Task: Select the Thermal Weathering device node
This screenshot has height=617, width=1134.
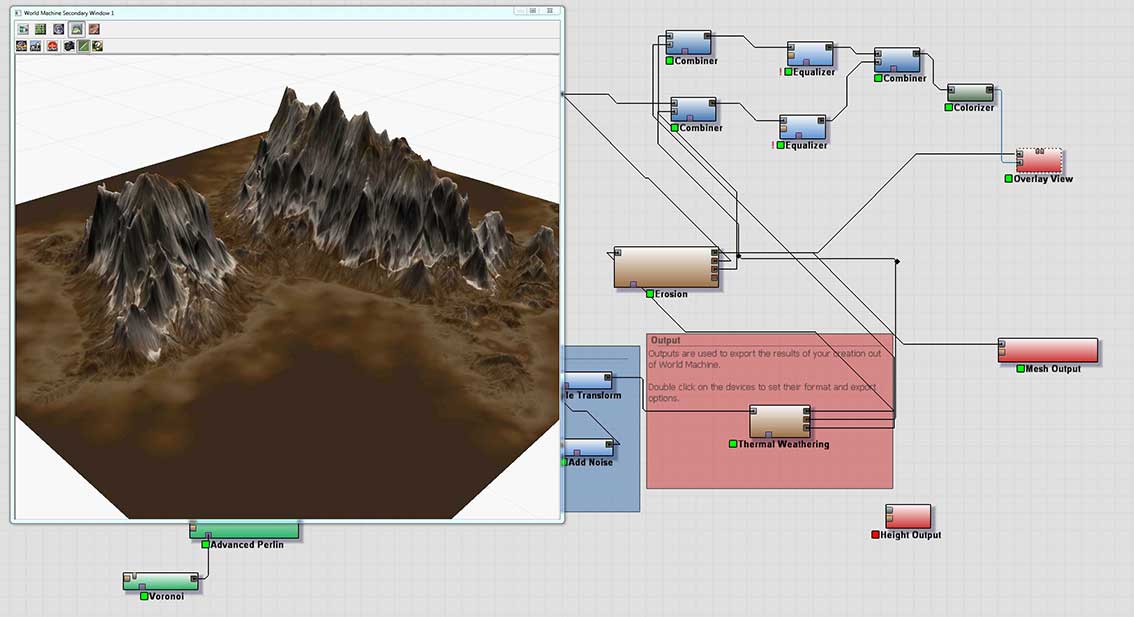Action: click(779, 421)
